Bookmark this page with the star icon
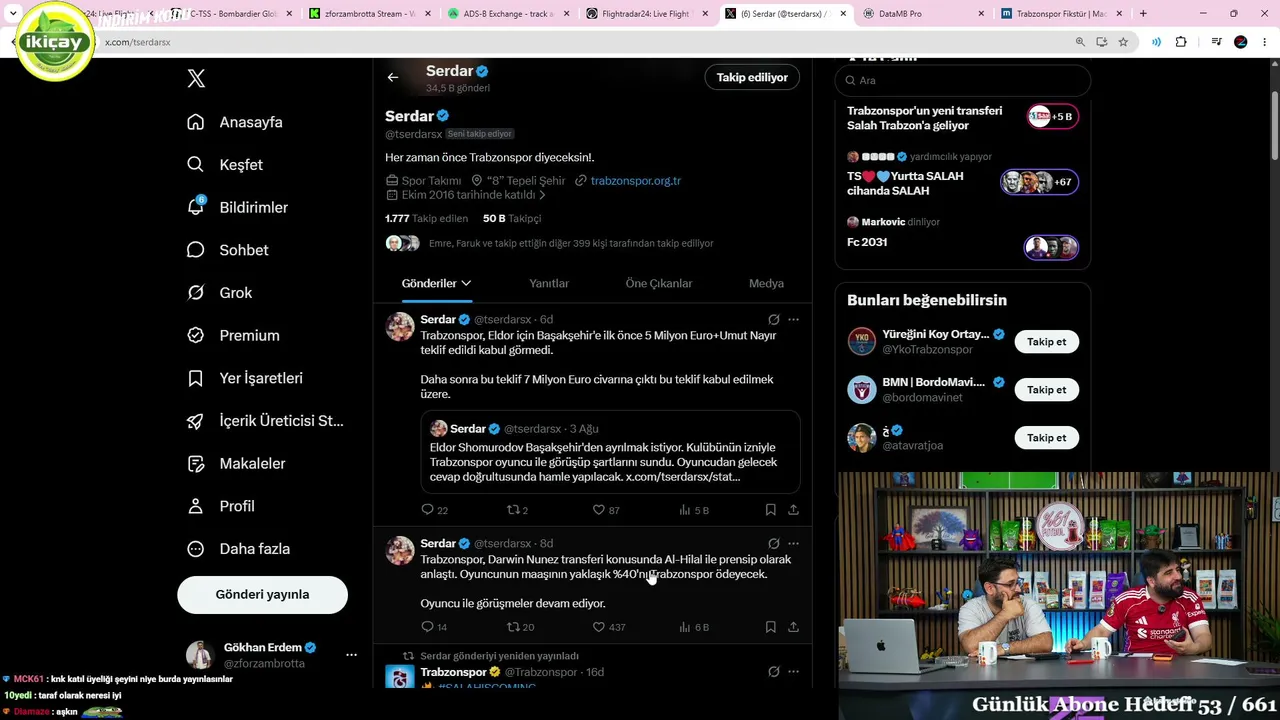This screenshot has width=1280, height=720. click(1123, 42)
